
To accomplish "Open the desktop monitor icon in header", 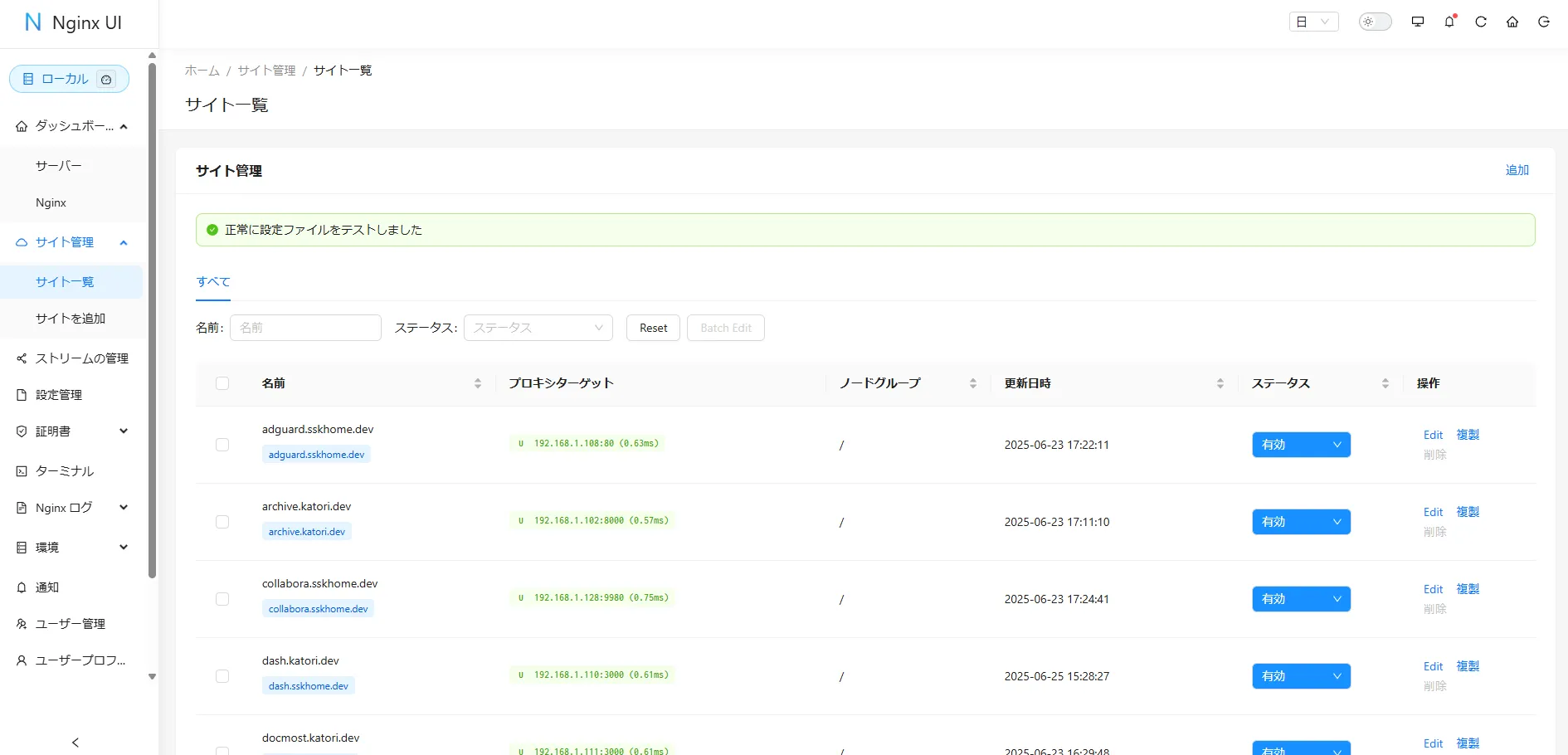I will click(x=1418, y=22).
